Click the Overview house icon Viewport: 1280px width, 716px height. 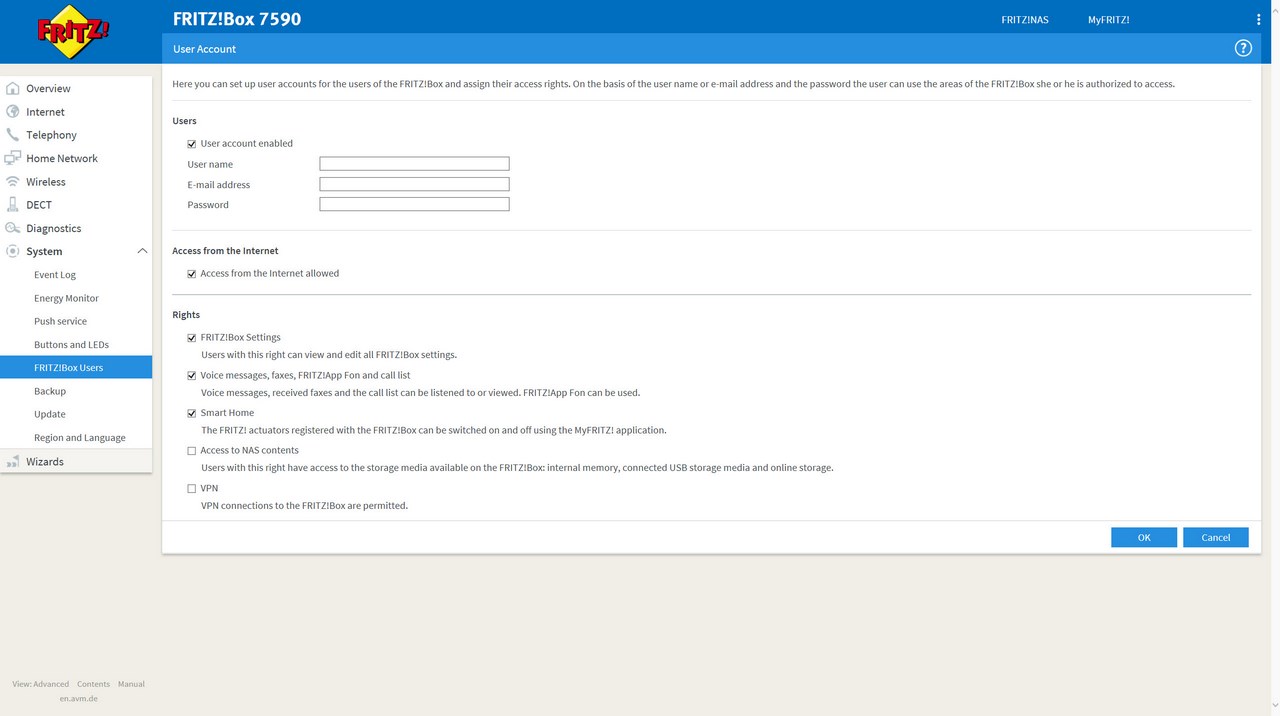coord(13,88)
